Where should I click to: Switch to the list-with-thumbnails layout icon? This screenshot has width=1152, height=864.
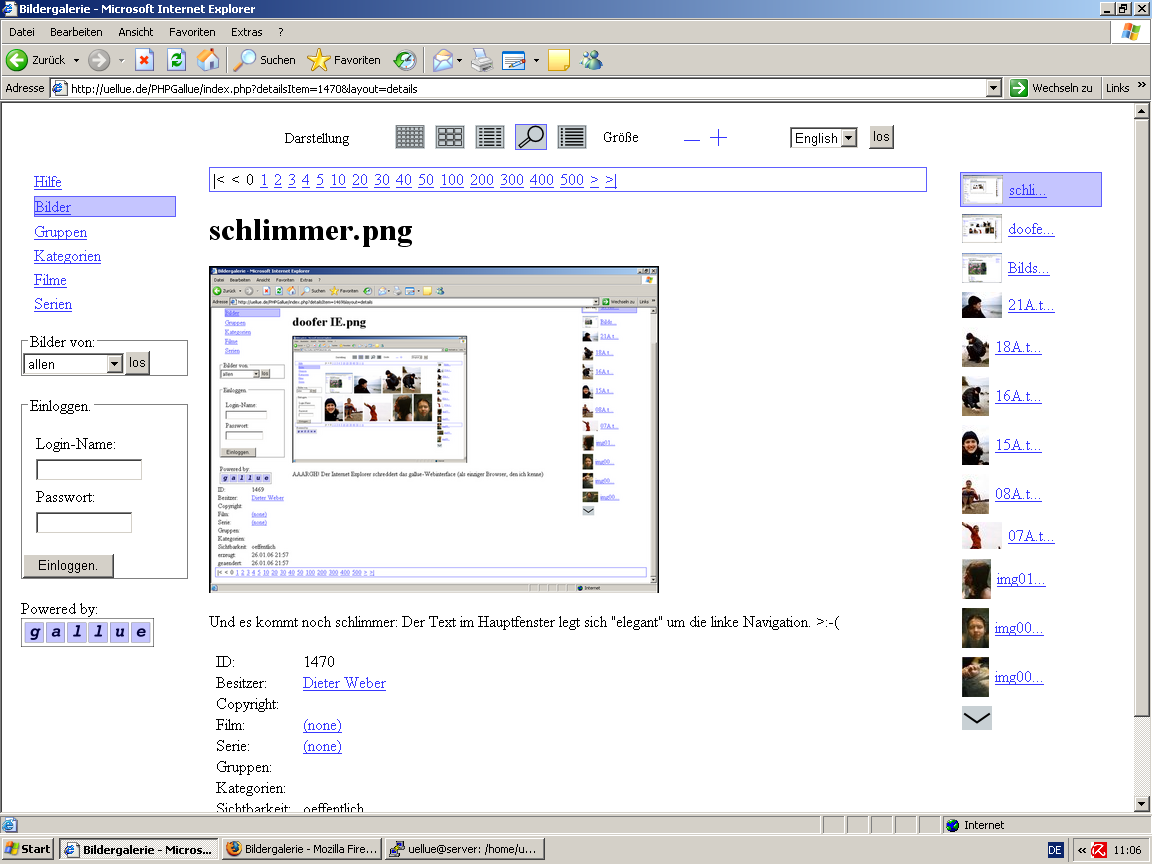(x=490, y=137)
